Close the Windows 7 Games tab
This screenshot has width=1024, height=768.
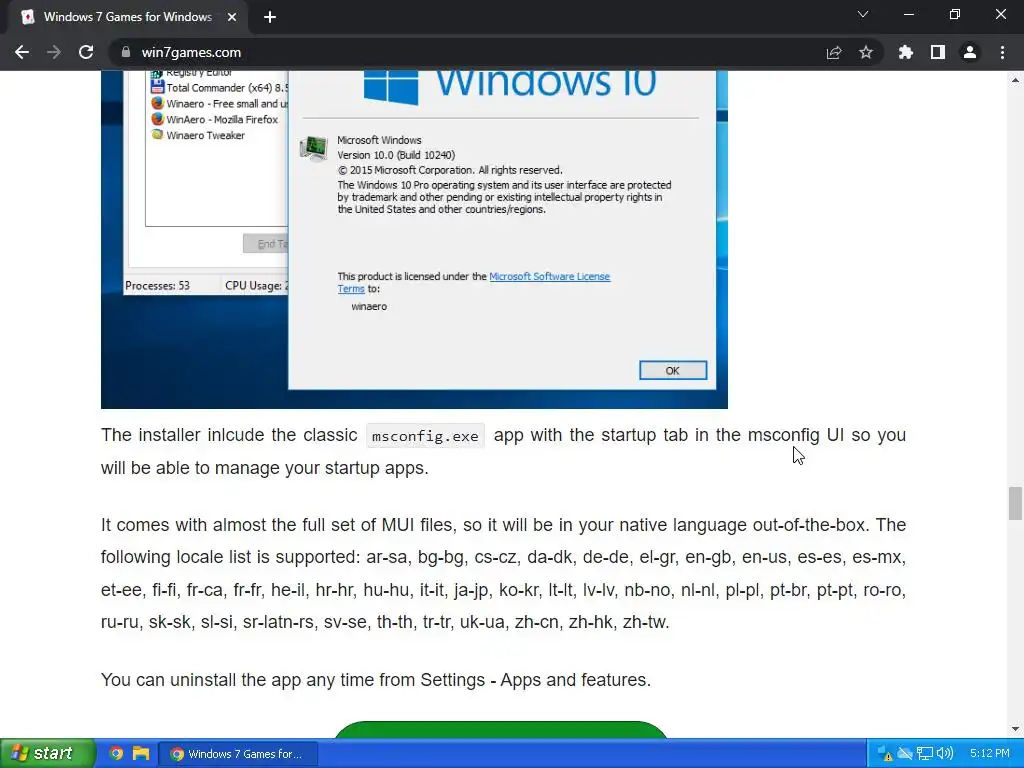(x=232, y=17)
